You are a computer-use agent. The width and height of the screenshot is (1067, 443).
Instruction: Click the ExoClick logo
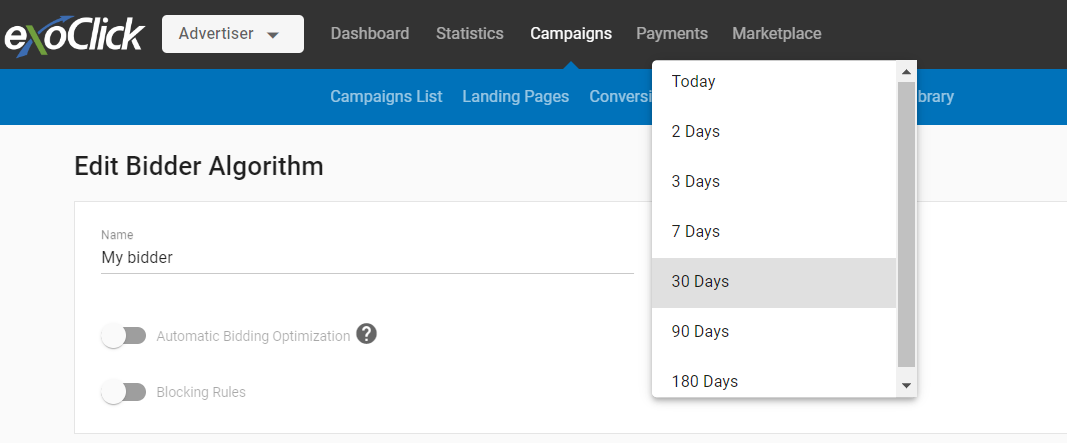coord(74,35)
